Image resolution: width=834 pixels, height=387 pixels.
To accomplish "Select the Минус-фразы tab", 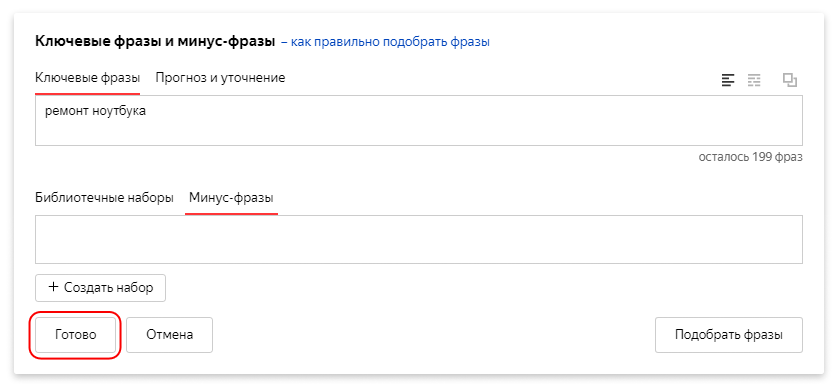I will click(231, 198).
